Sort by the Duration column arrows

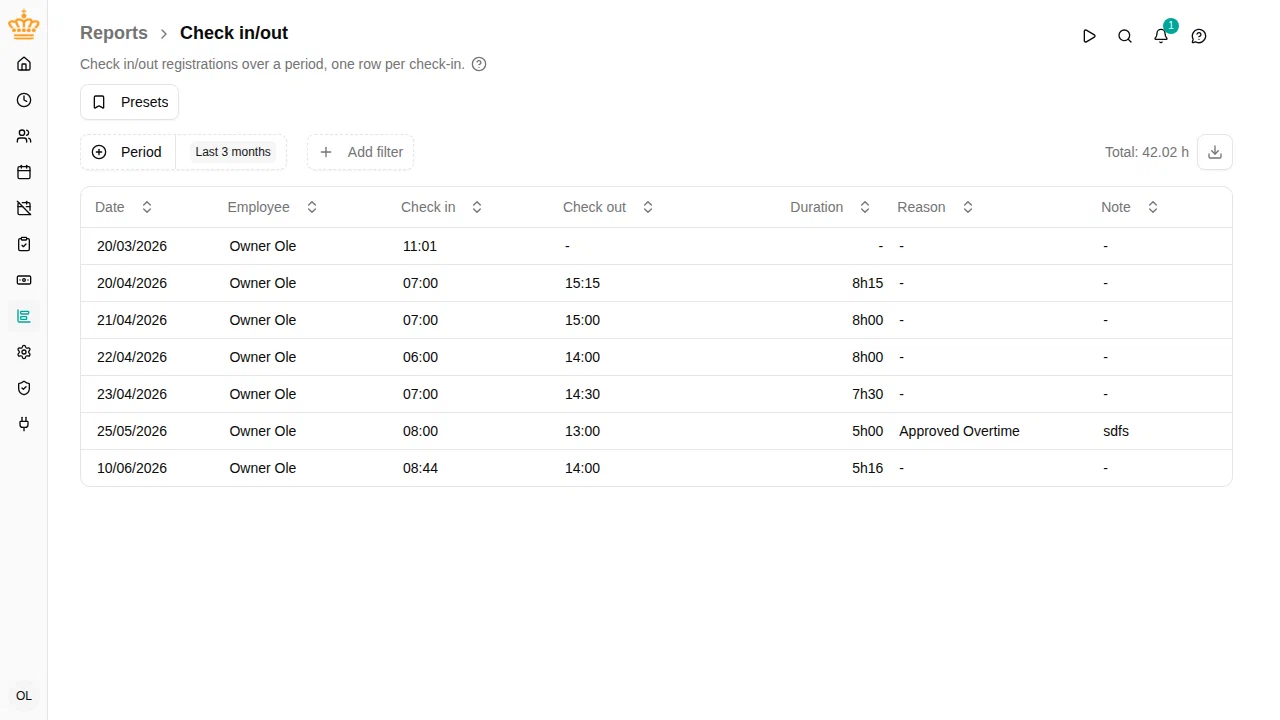click(x=865, y=207)
